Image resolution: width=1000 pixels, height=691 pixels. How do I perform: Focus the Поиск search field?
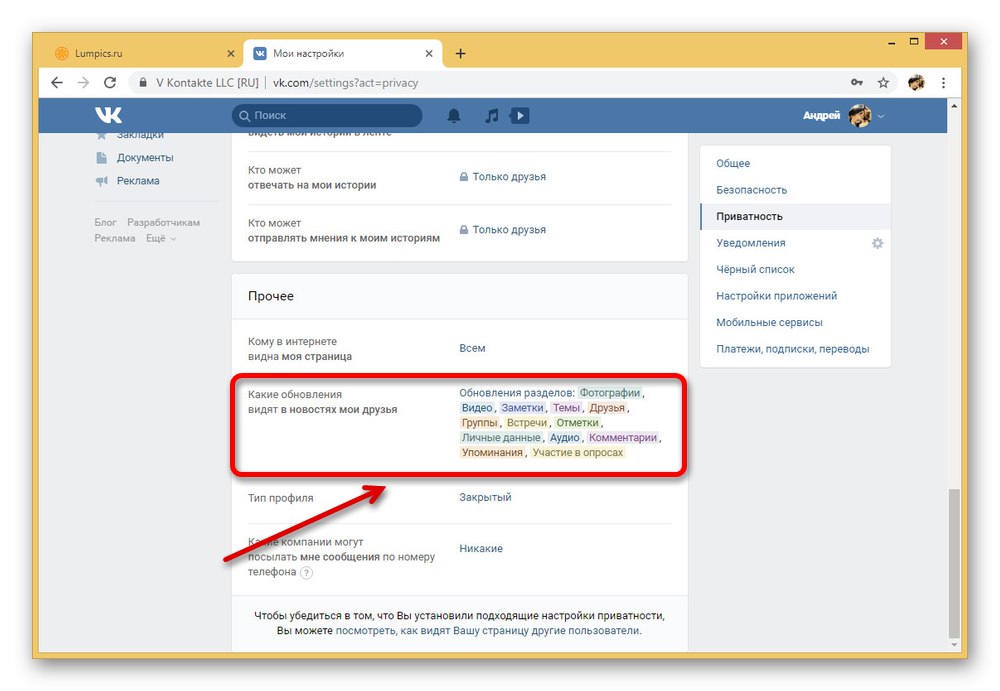click(327, 115)
